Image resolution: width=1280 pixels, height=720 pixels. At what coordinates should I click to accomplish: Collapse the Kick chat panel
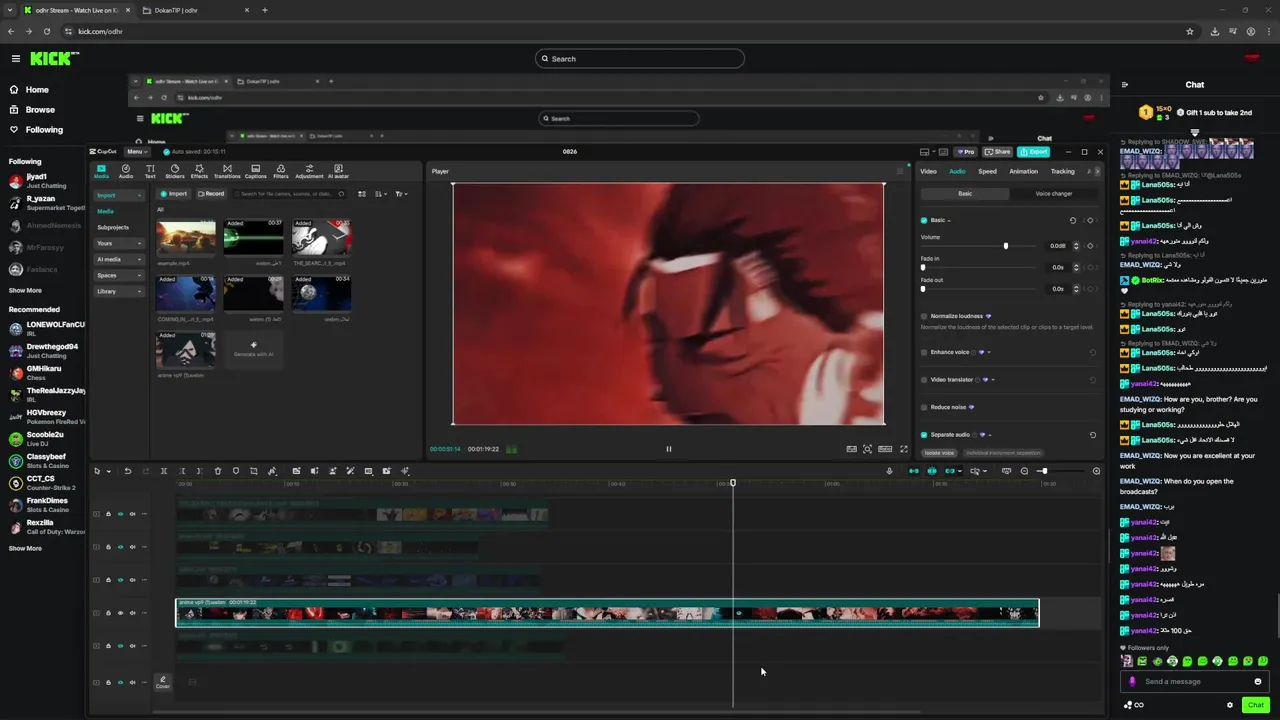tap(1125, 85)
